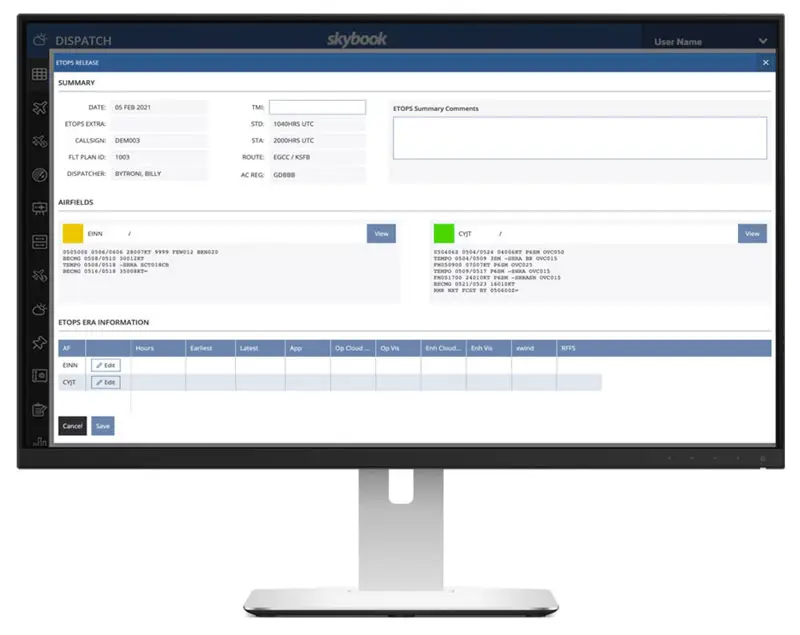Click the presentation screen sidebar icon
800x635 pixels.
coord(40,208)
